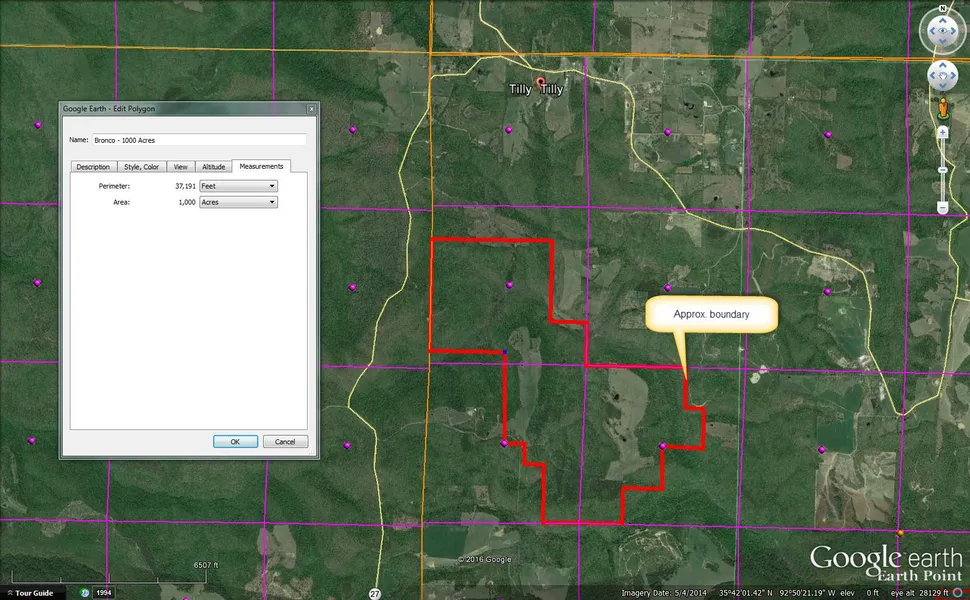The height and width of the screenshot is (600, 970).
Task: Click the polygon Name input field
Action: tap(198, 140)
